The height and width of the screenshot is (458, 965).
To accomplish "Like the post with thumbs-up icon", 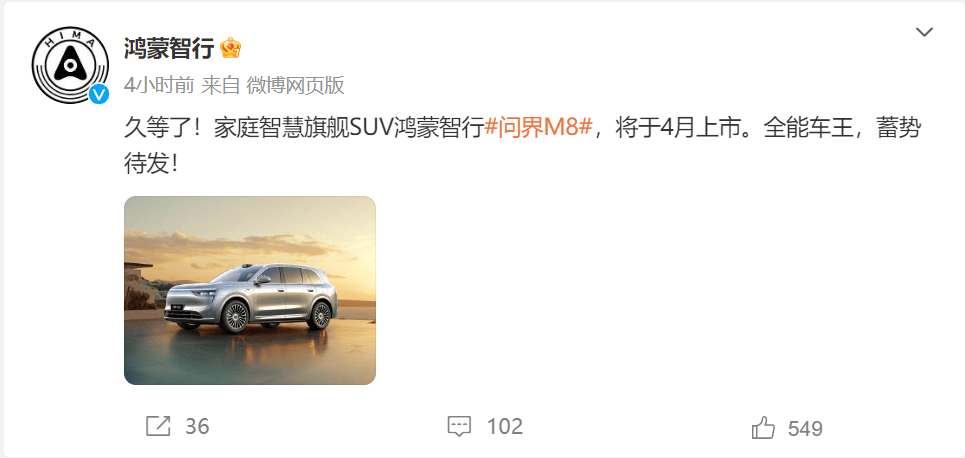I will click(x=763, y=428).
